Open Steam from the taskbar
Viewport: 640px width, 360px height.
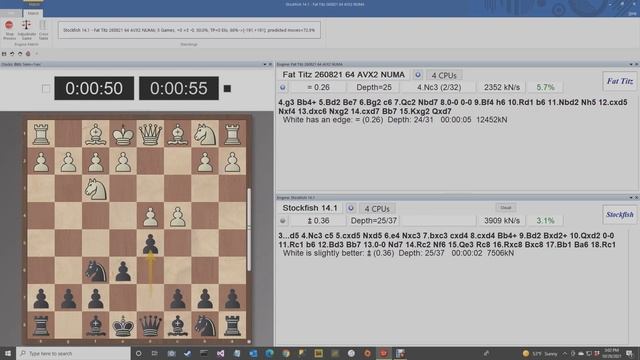tap(187, 353)
